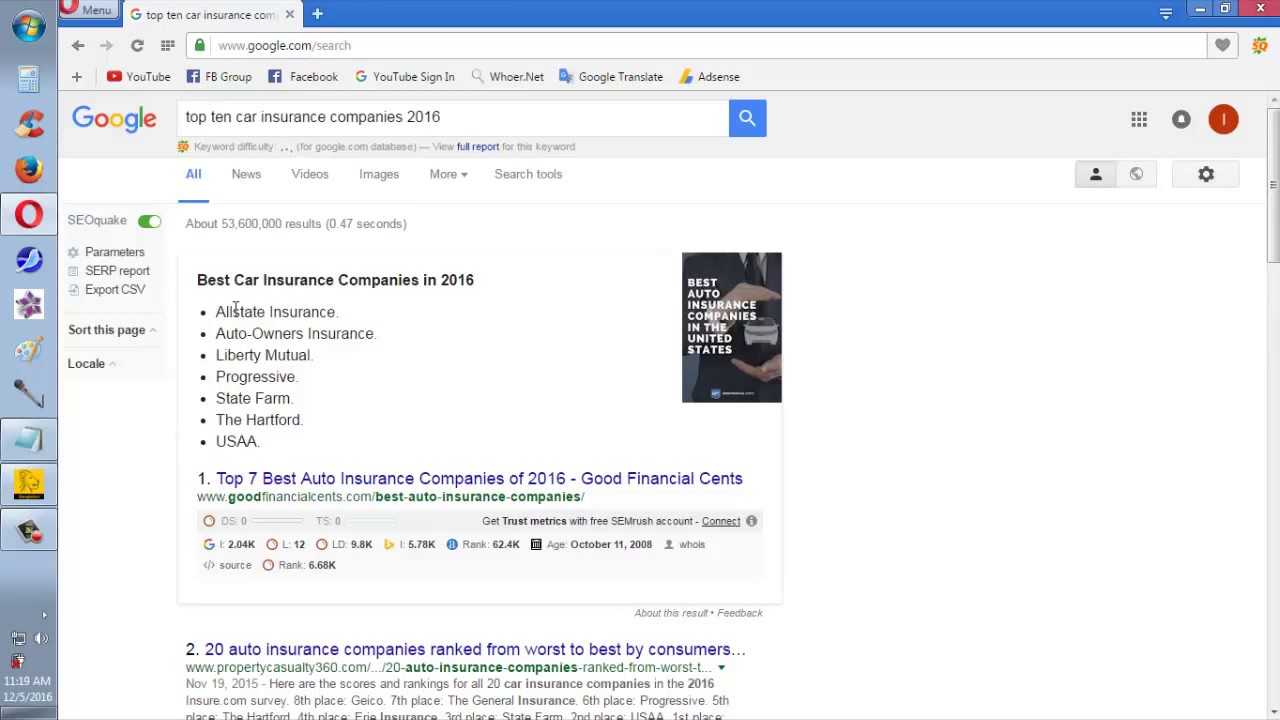Open the Opera Menu button
The height and width of the screenshot is (720, 1280).
click(x=87, y=9)
